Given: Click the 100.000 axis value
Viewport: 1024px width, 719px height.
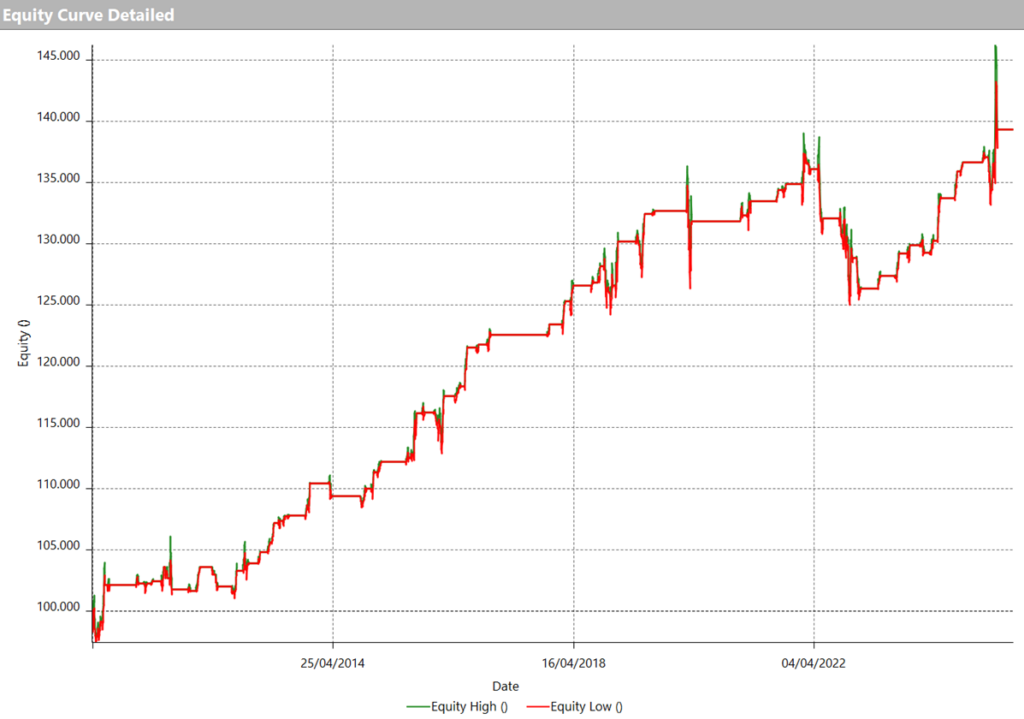Looking at the screenshot, I should (58, 607).
